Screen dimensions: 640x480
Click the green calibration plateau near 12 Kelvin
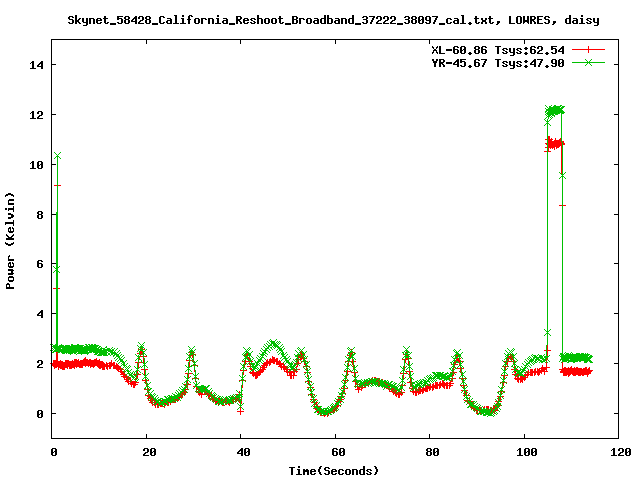[555, 111]
